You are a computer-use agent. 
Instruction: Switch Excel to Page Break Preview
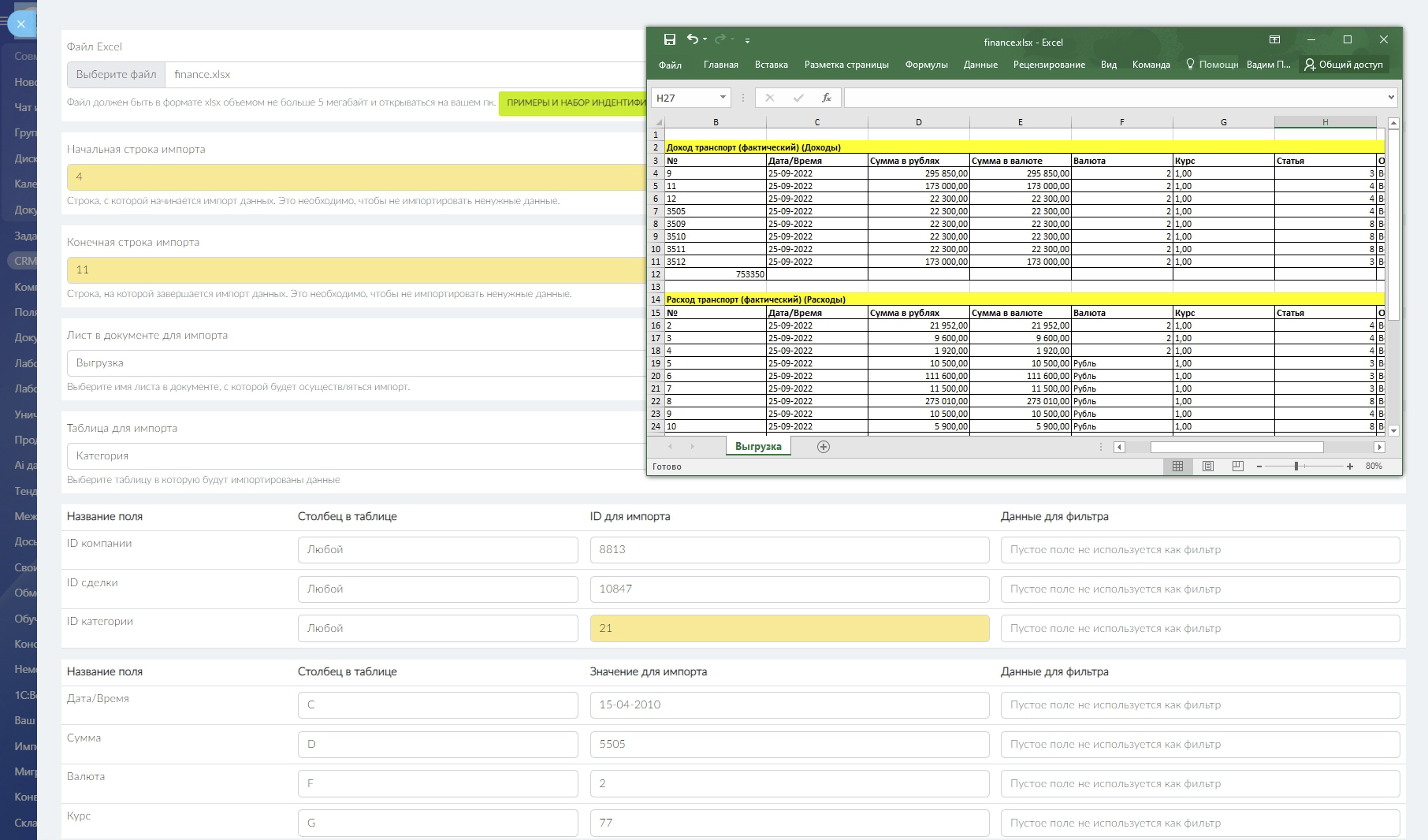(x=1237, y=466)
